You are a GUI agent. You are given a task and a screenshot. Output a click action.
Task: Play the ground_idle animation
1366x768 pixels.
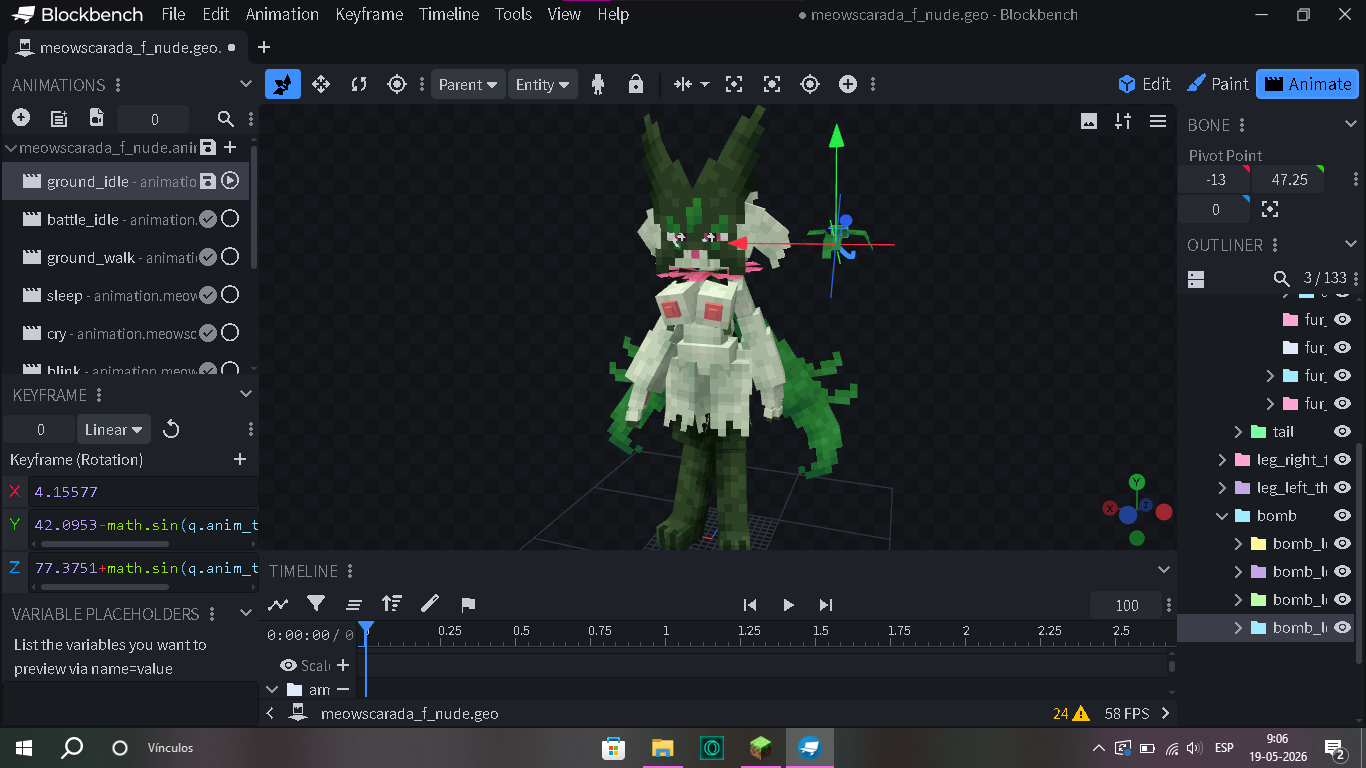point(230,181)
